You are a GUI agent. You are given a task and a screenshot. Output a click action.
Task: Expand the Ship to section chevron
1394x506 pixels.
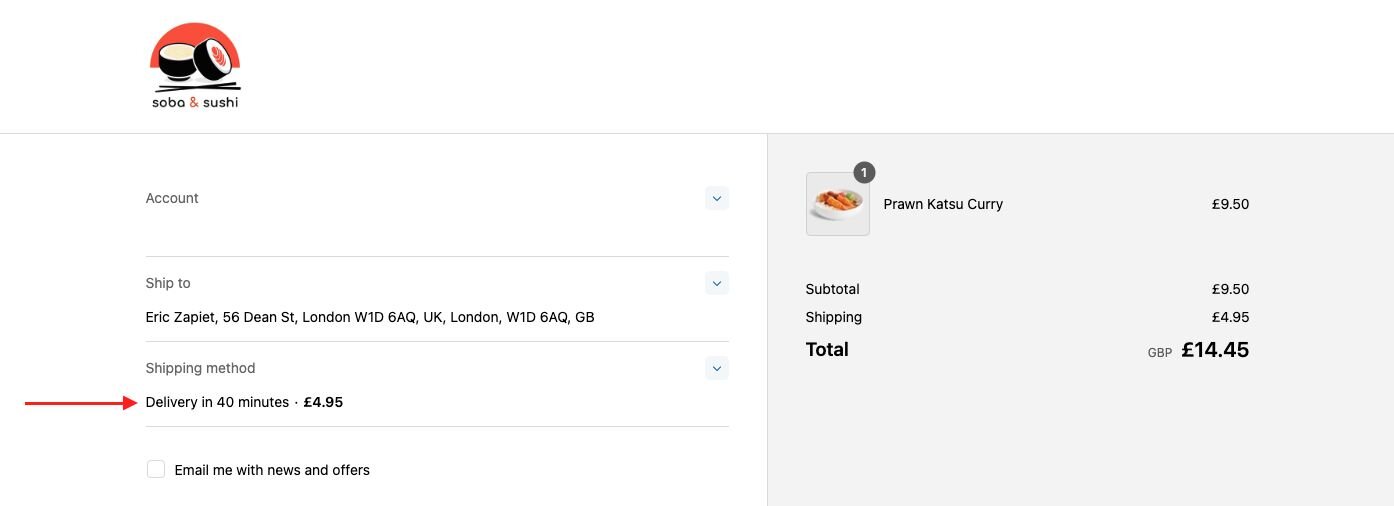click(716, 283)
